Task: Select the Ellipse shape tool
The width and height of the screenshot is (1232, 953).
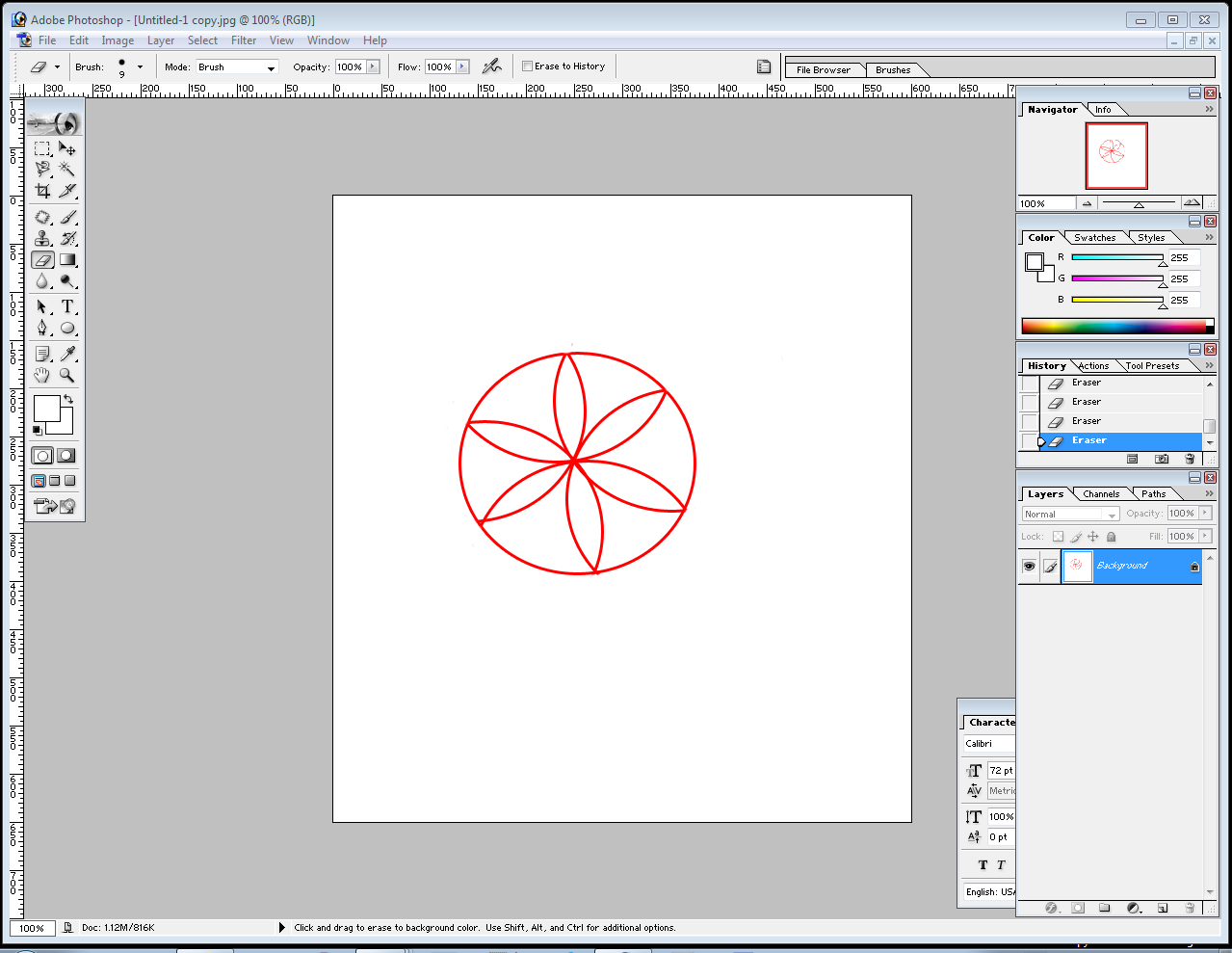Action: (x=67, y=328)
